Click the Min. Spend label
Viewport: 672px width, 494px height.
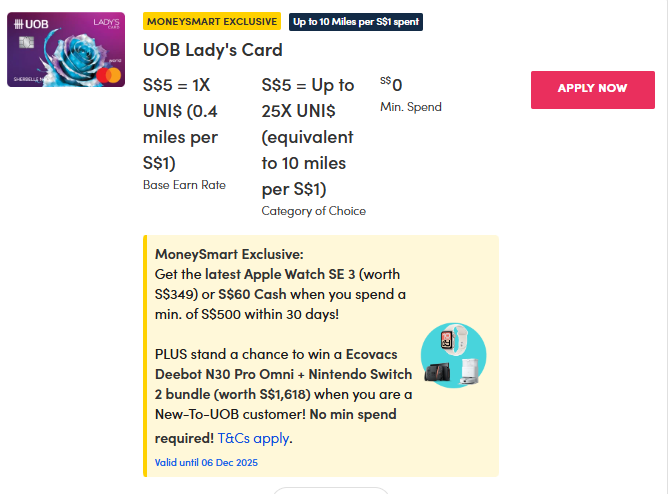[x=411, y=107]
